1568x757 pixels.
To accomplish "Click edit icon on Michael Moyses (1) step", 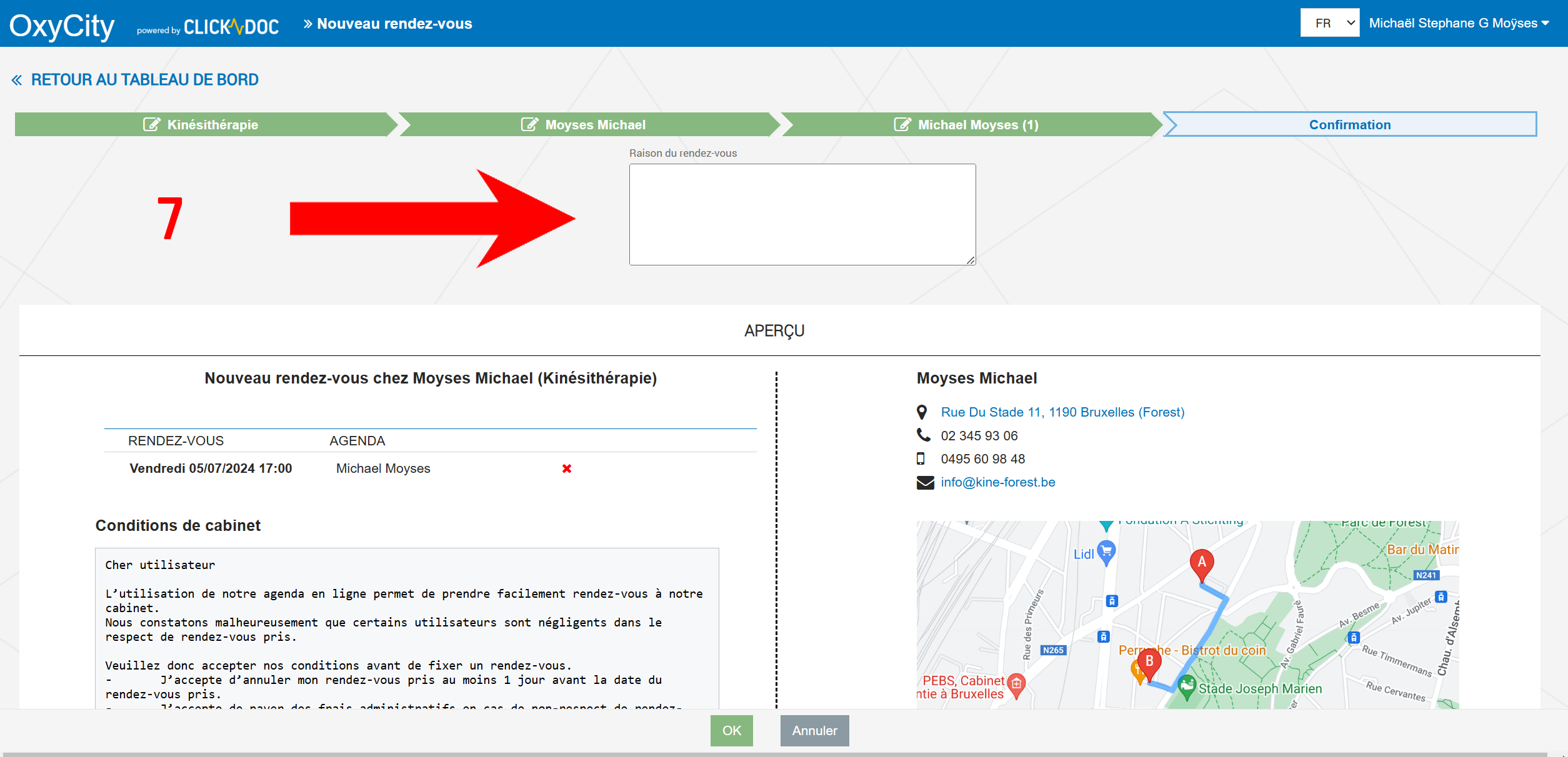I will (x=902, y=124).
